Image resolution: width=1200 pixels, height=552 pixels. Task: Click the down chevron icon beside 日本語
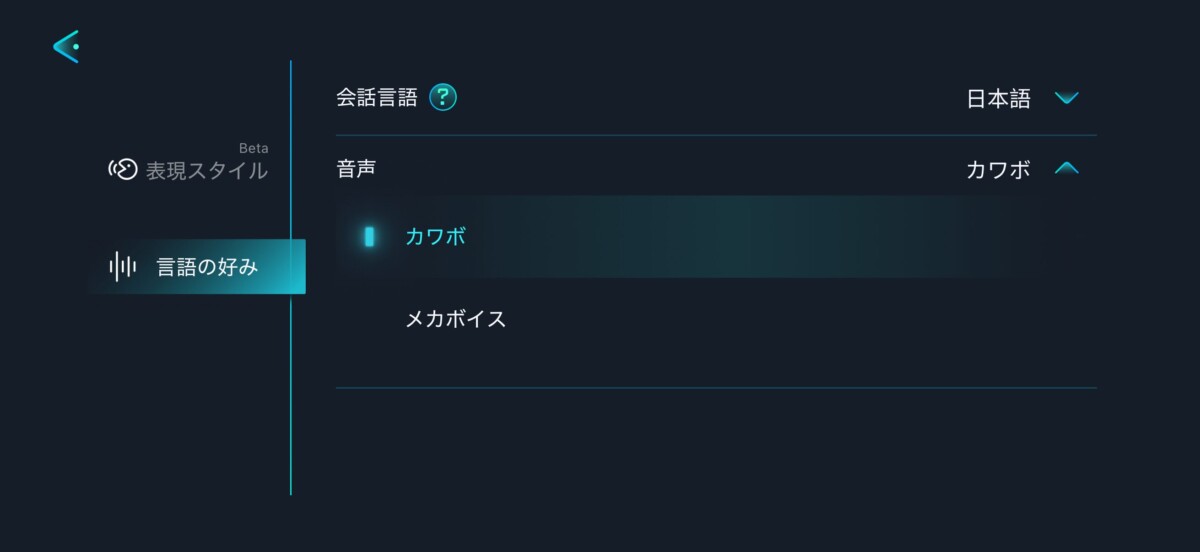[1067, 98]
